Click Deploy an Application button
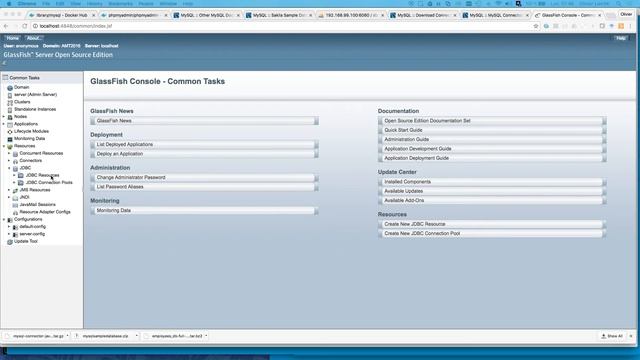This screenshot has width=640, height=360. 204,154
